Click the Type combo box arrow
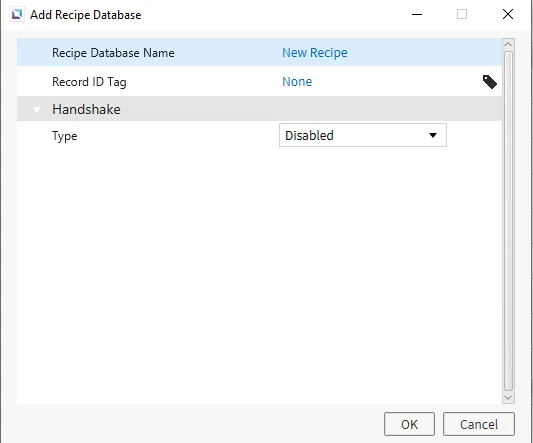Image resolution: width=533 pixels, height=443 pixels. pyautogui.click(x=433, y=135)
